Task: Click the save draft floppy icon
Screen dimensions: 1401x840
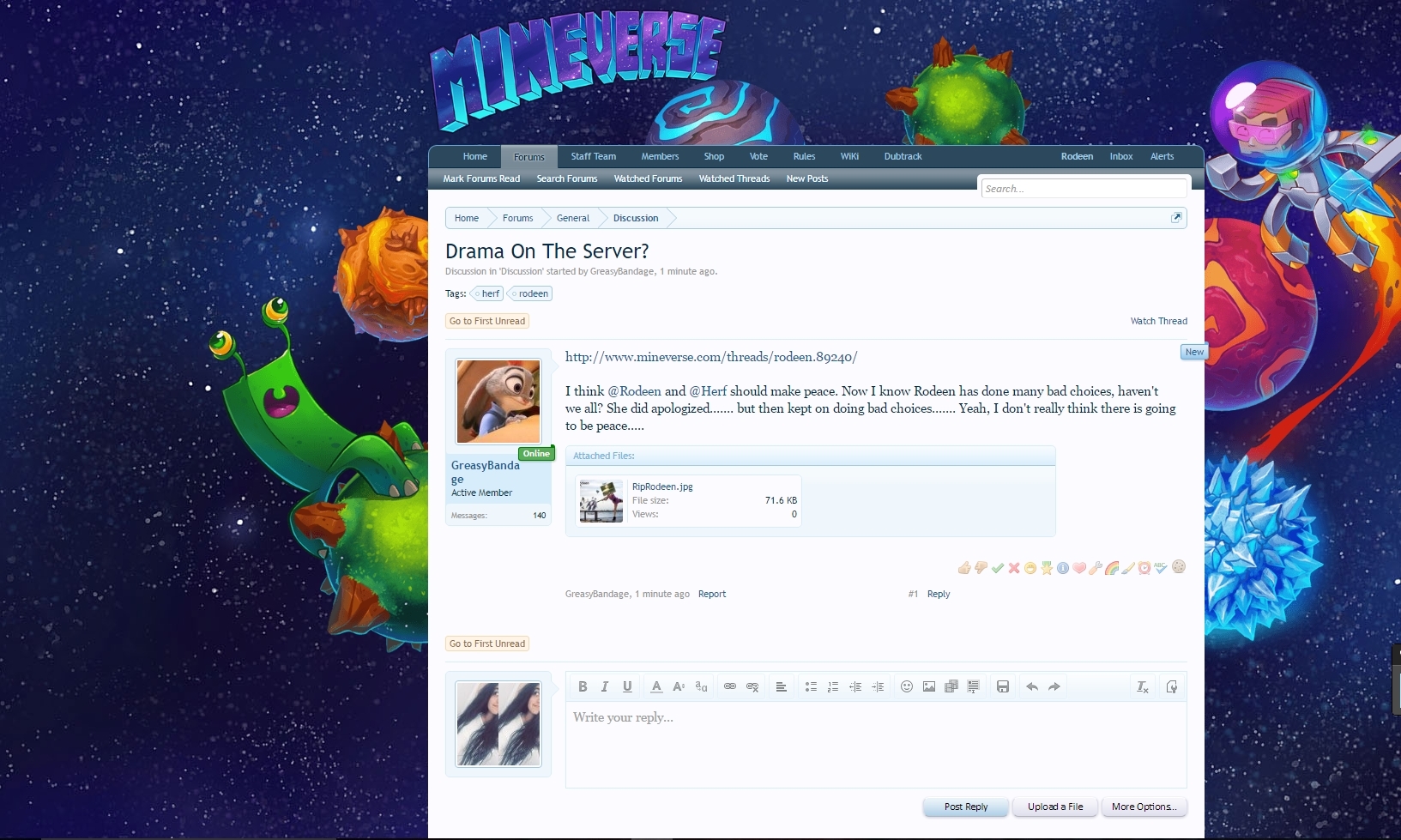Action: pos(1003,686)
